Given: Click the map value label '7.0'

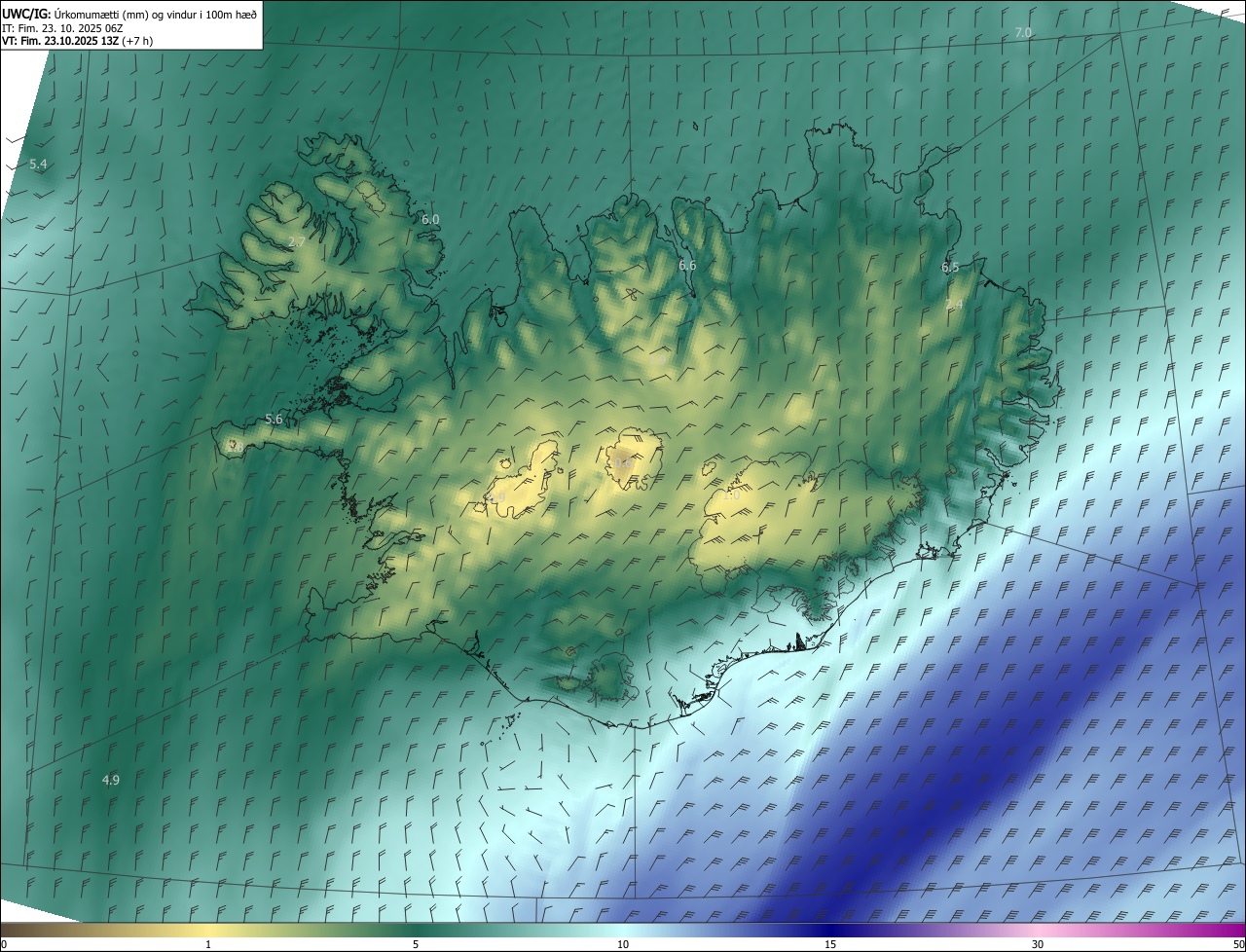Looking at the screenshot, I should tap(1023, 33).
